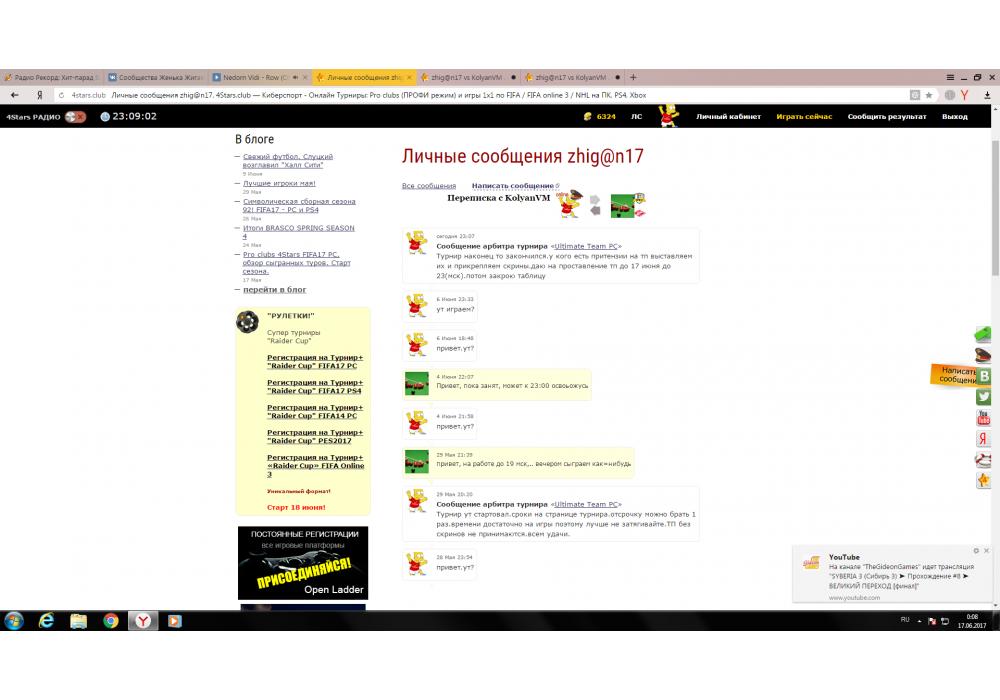
Task: Open Windows Start button
Action: tap(14, 620)
